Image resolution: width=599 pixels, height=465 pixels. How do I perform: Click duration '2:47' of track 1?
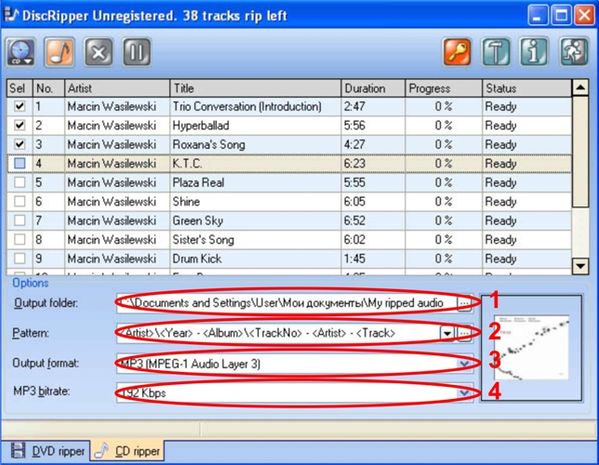(x=355, y=106)
